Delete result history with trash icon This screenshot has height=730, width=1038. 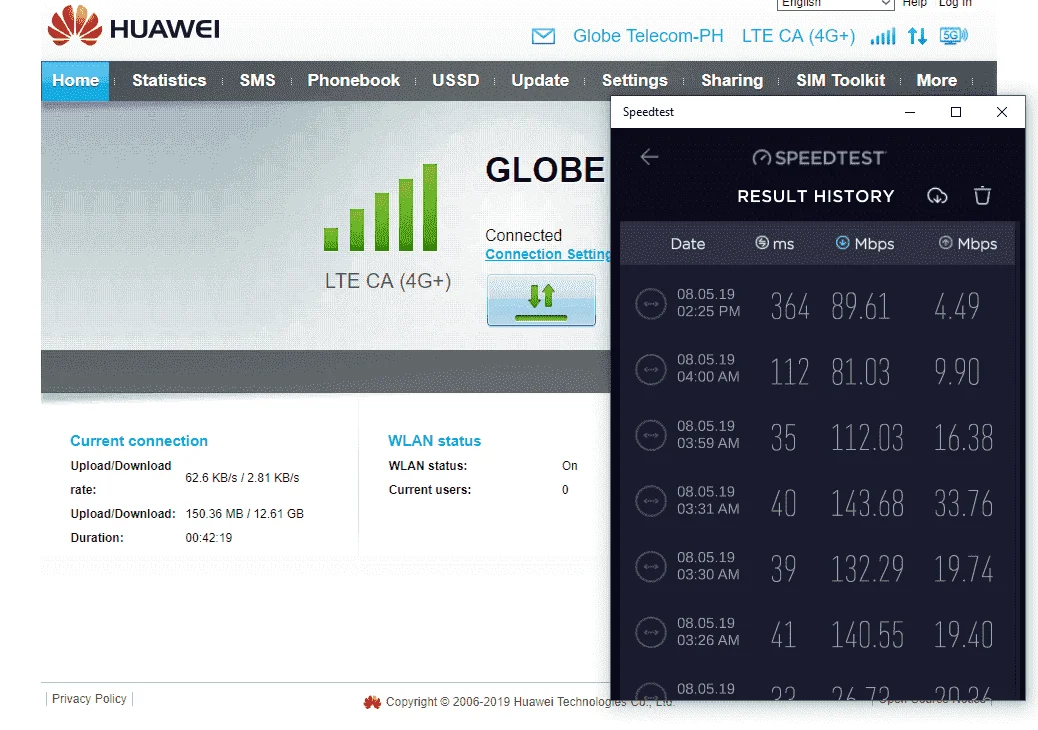click(x=982, y=195)
